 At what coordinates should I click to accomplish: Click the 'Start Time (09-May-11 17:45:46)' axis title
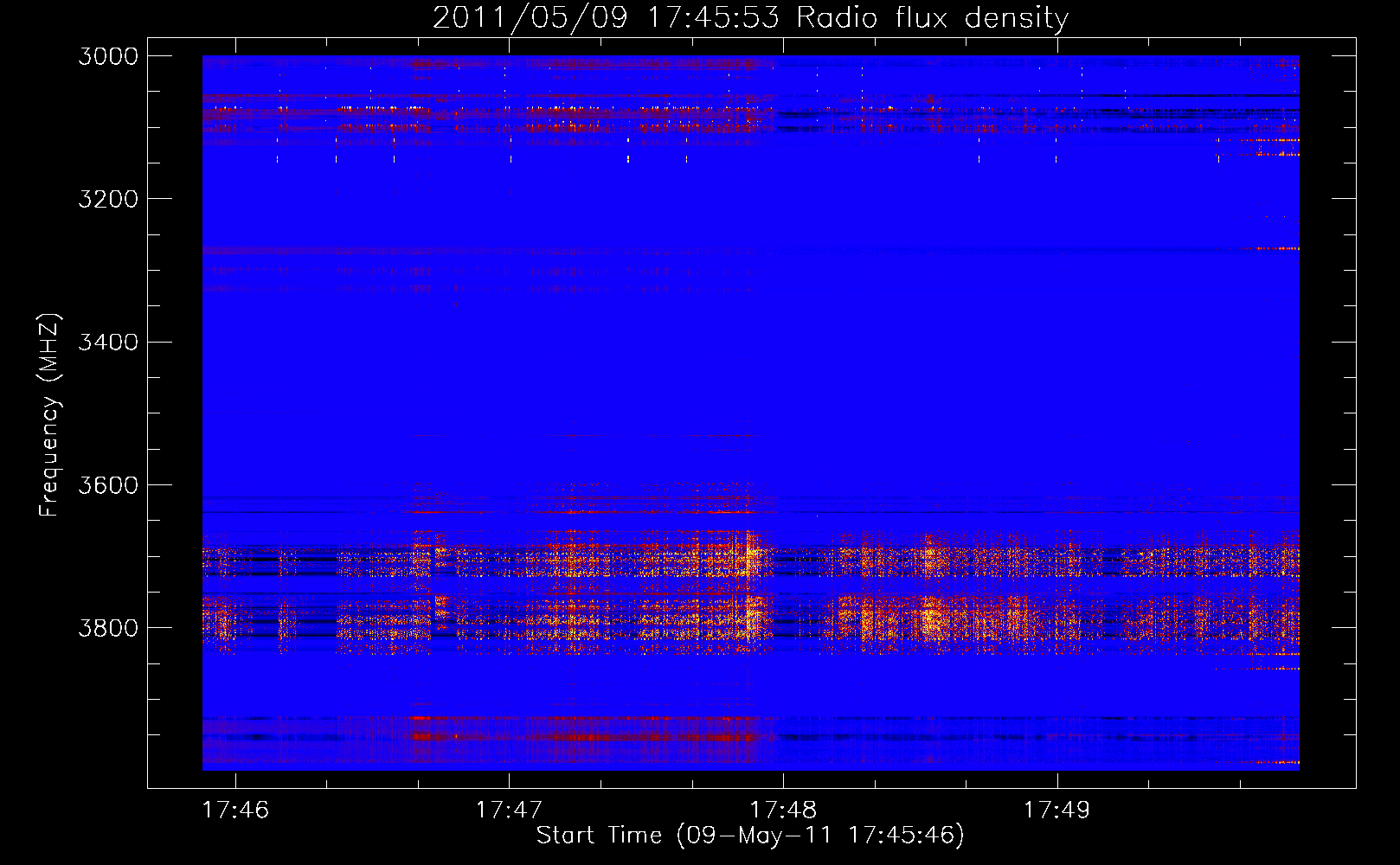[750, 836]
